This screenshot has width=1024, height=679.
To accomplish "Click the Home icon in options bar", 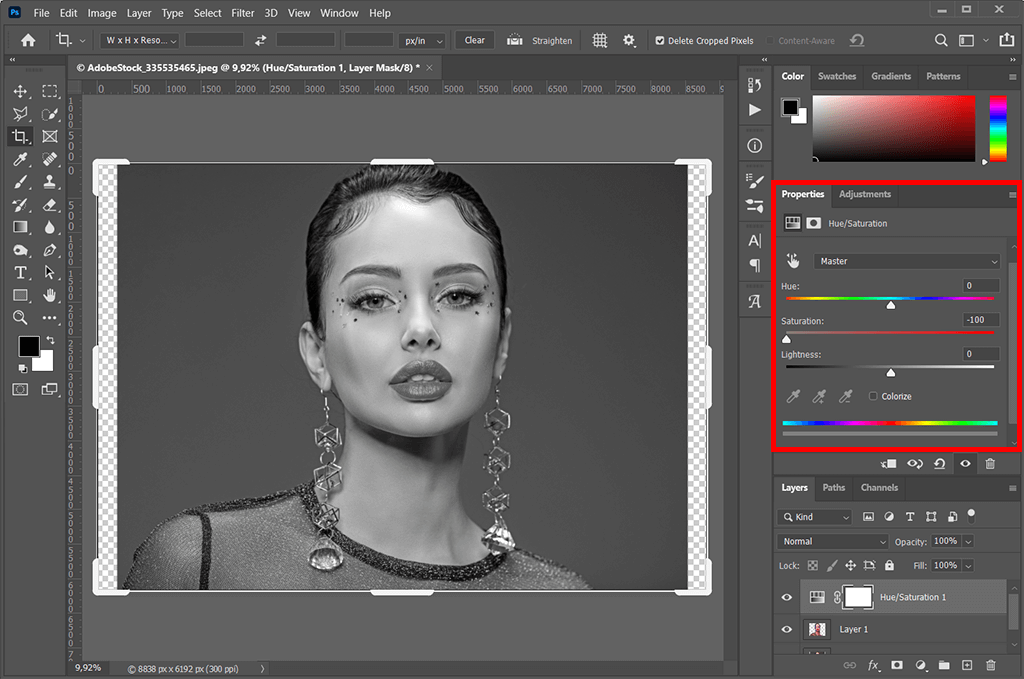I will click(28, 40).
